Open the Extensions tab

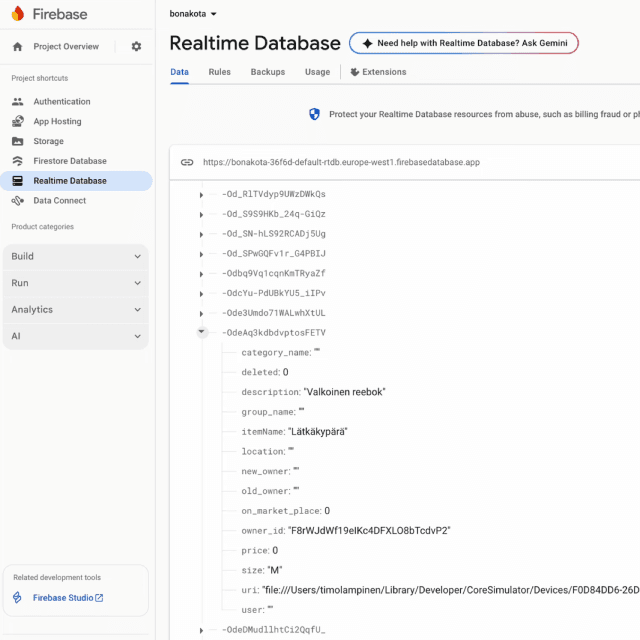(x=378, y=72)
